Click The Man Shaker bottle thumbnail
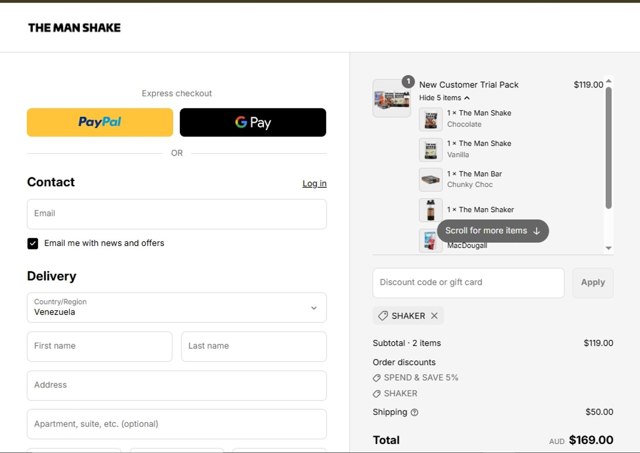 [x=431, y=210]
